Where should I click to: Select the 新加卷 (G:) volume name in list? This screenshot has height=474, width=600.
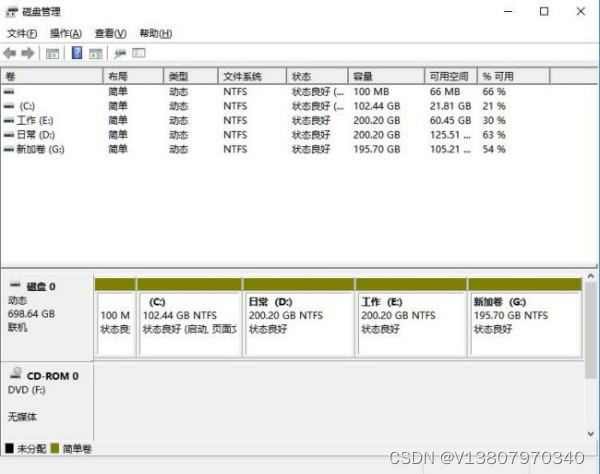(x=41, y=149)
